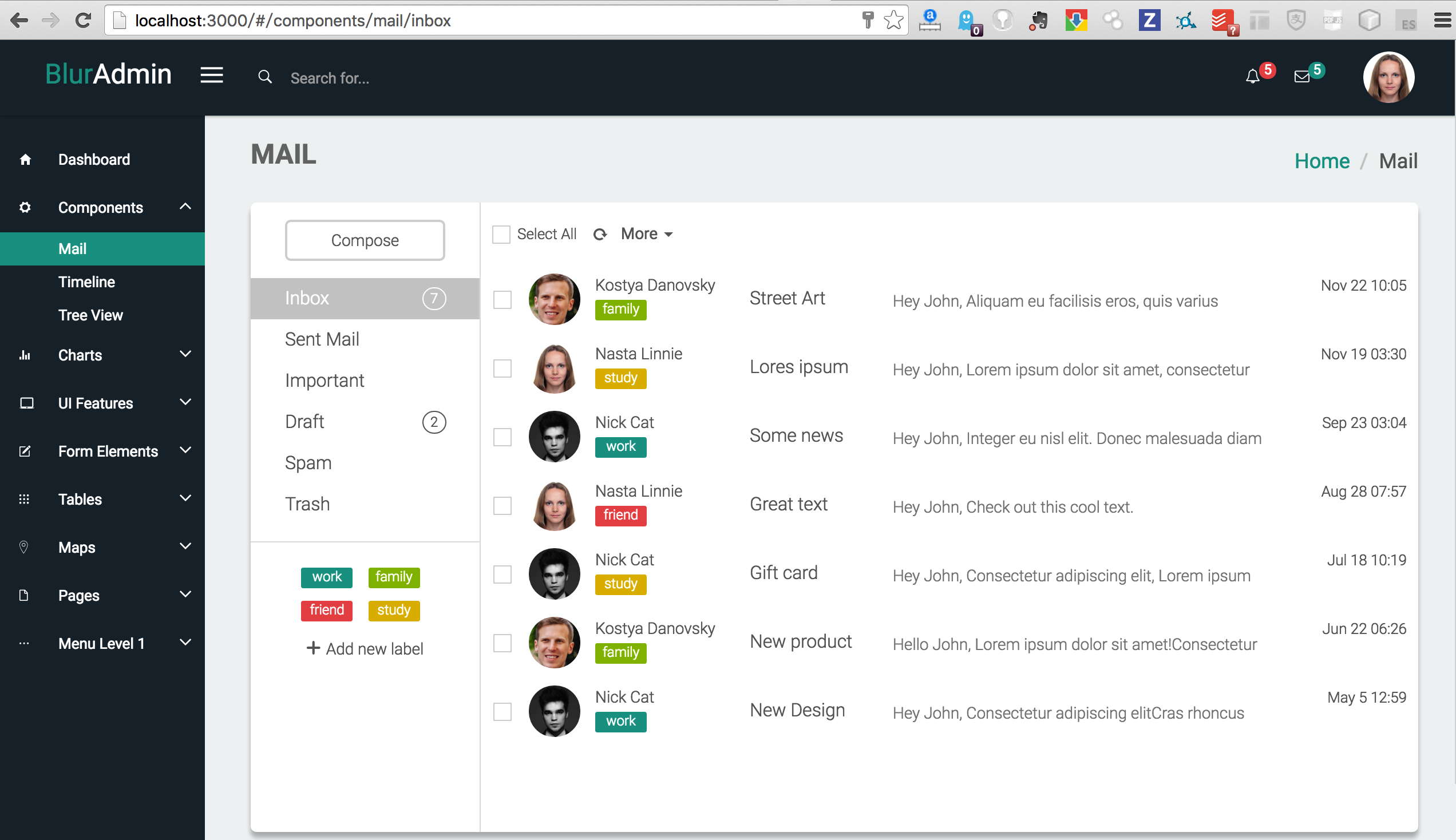Viewport: 1456px width, 840px height.
Task: Check the Select All checkbox
Action: [501, 234]
